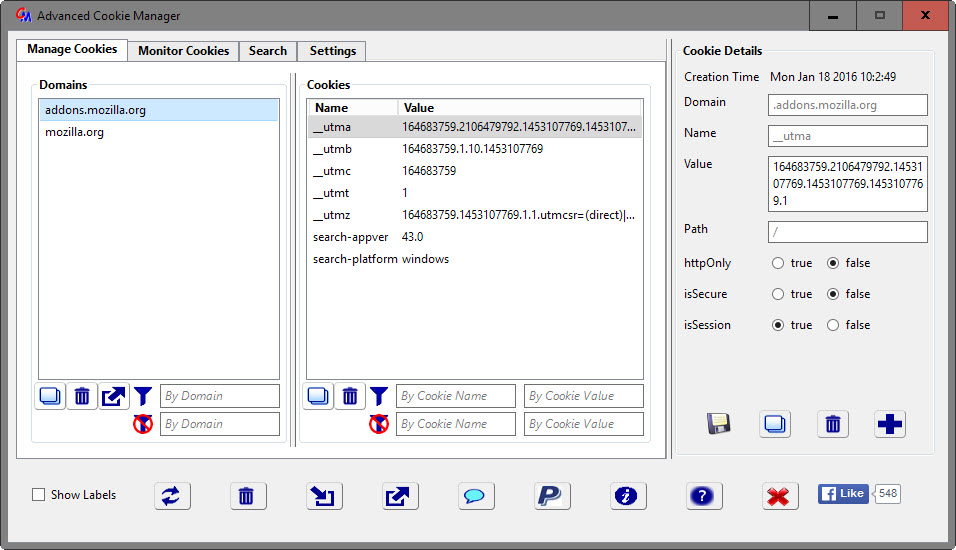Screen dimensions: 956x550
Task: Open Search tab
Action: pos(268,51)
